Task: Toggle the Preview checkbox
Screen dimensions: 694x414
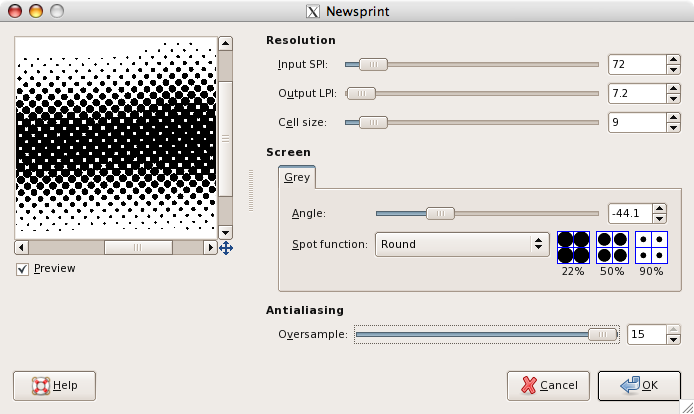Action: click(x=22, y=269)
